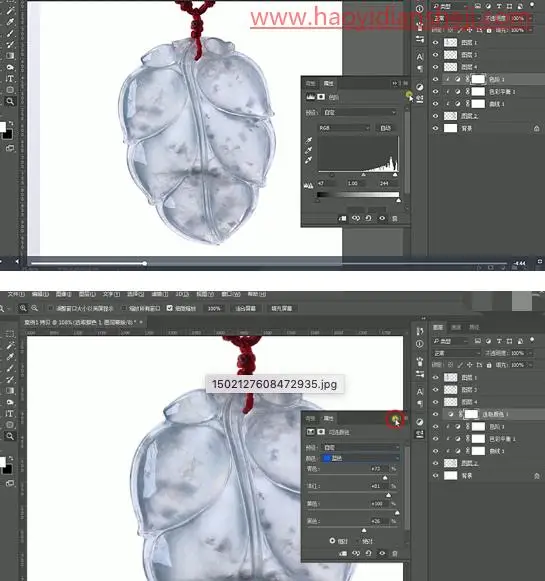This screenshot has width=545, height=581.
Task: Select the Brush tool in lower window toolbar
Action: [10, 368]
